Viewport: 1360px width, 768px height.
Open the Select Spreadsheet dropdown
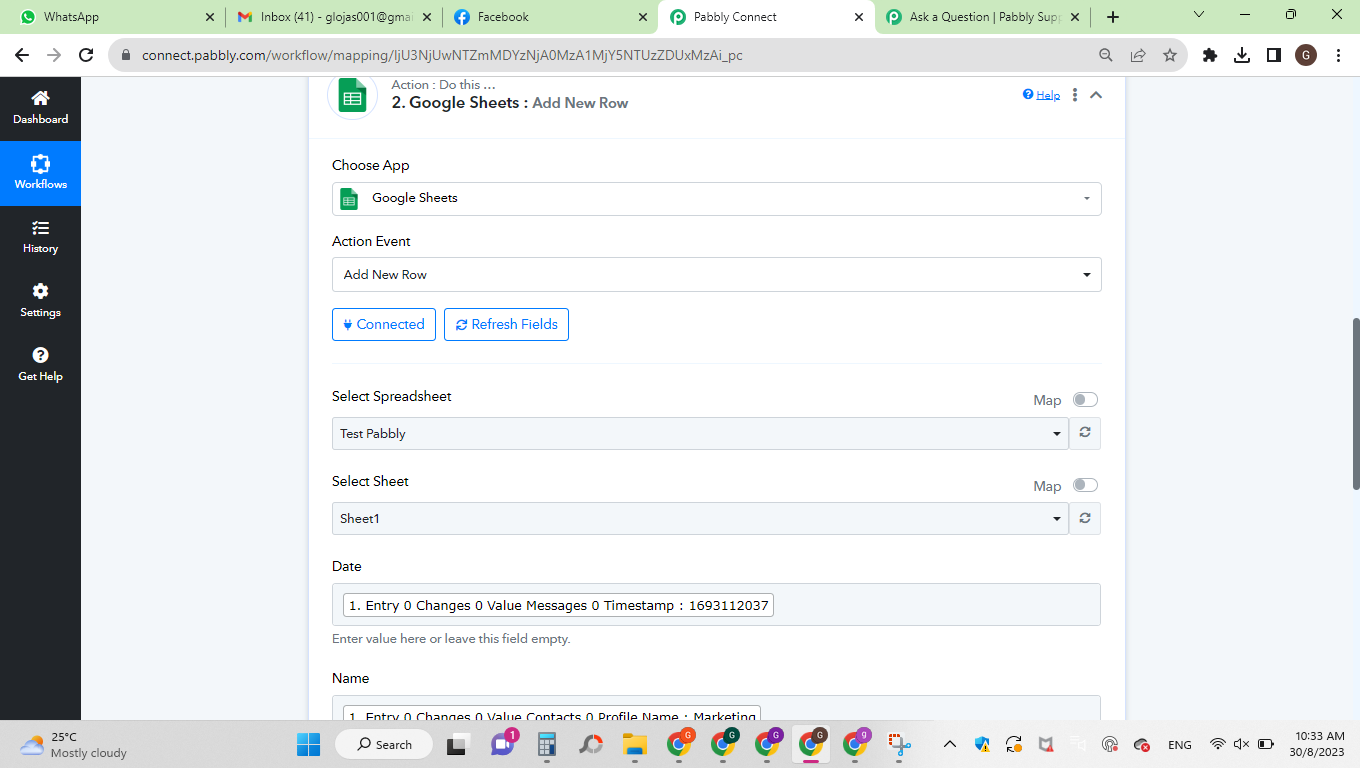[700, 434]
